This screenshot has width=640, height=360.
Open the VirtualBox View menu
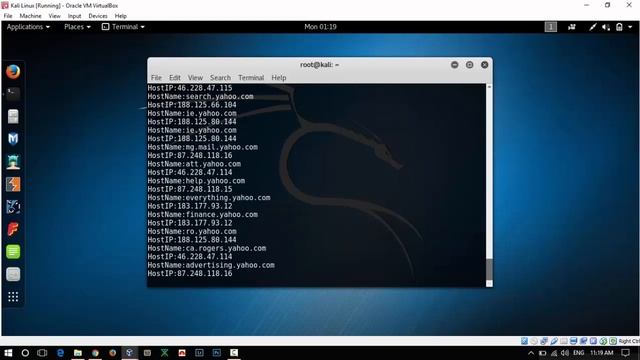point(54,16)
